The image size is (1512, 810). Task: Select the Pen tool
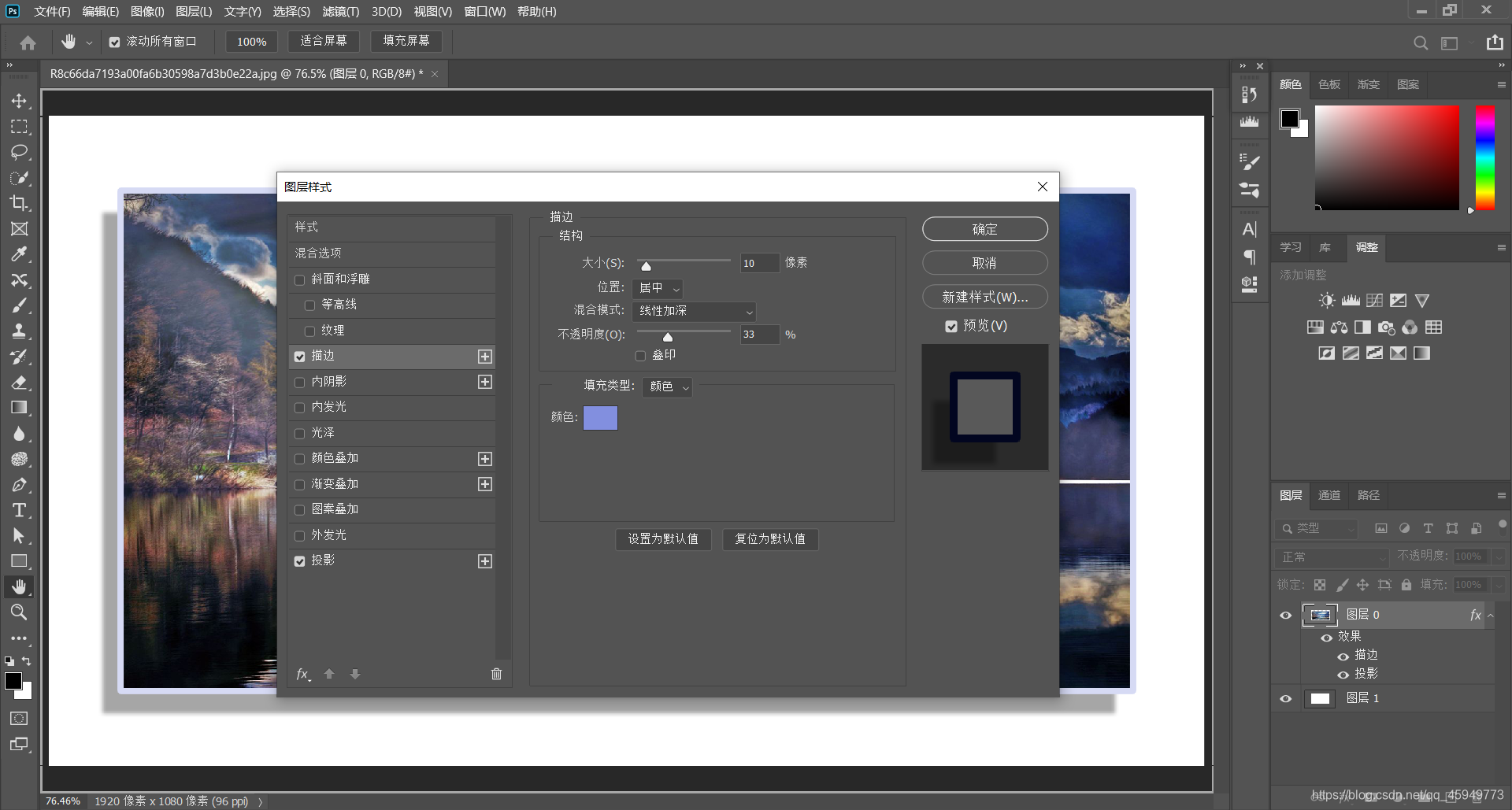coord(19,485)
